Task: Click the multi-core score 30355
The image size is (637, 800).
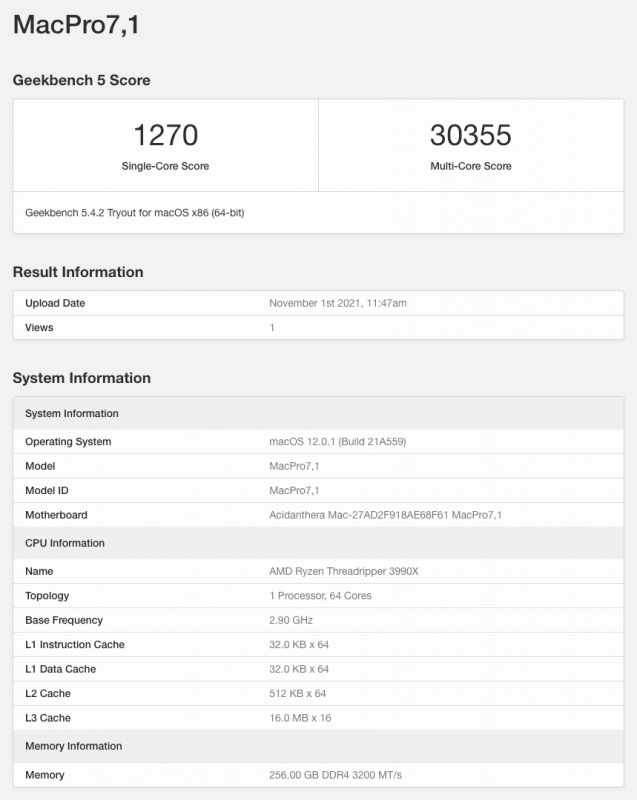Action: coord(470,135)
